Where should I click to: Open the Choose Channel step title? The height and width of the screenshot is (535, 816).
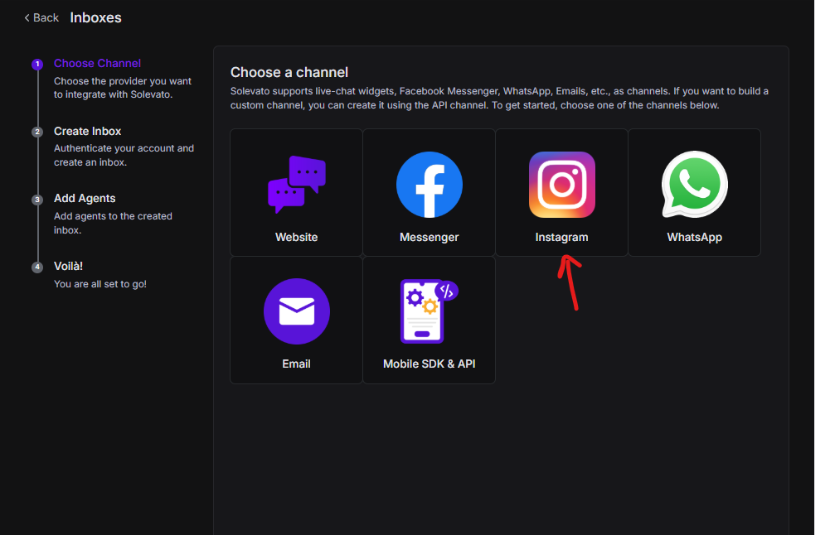tap(97, 63)
